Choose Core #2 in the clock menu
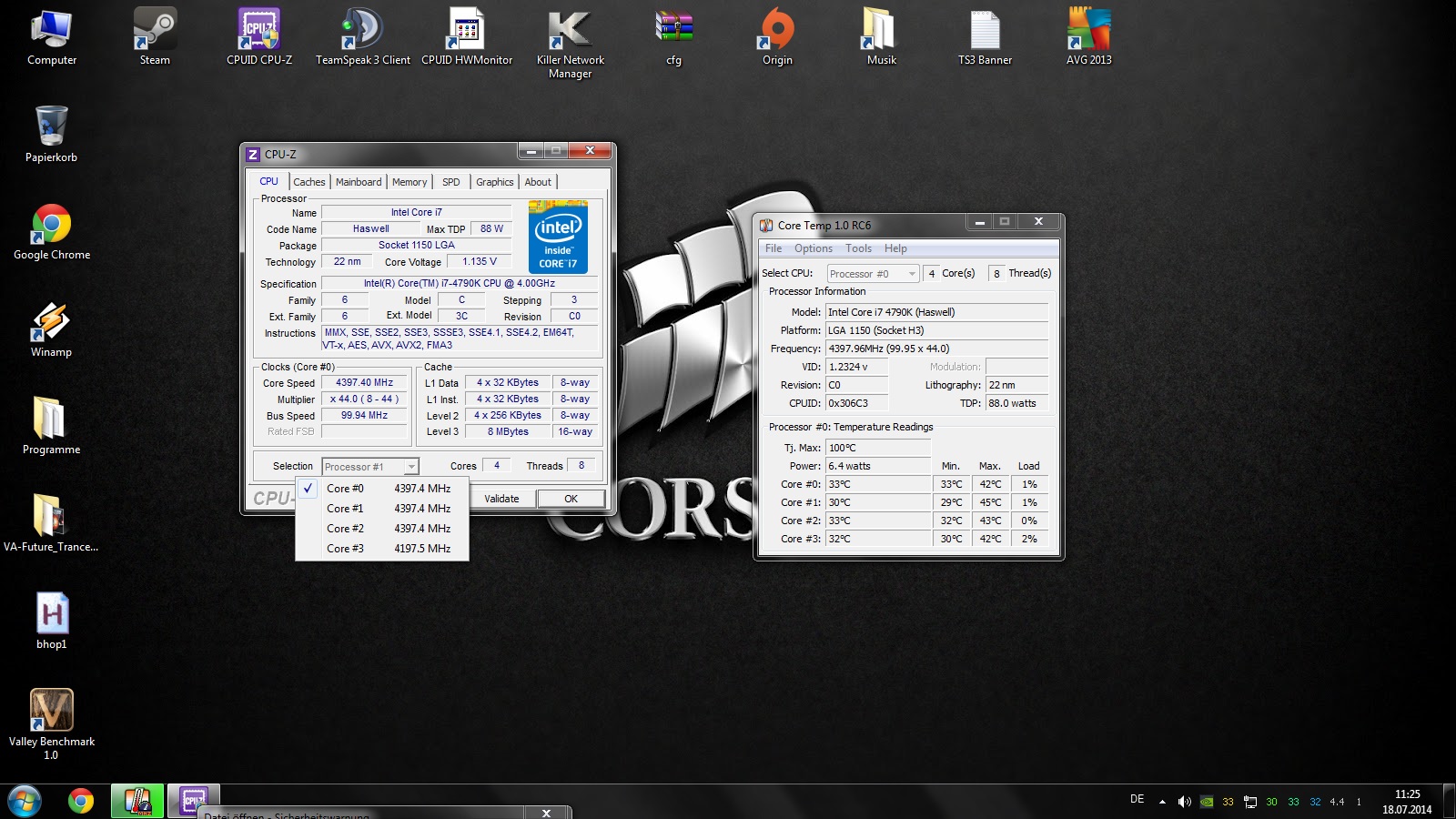1456x819 pixels. click(x=382, y=529)
